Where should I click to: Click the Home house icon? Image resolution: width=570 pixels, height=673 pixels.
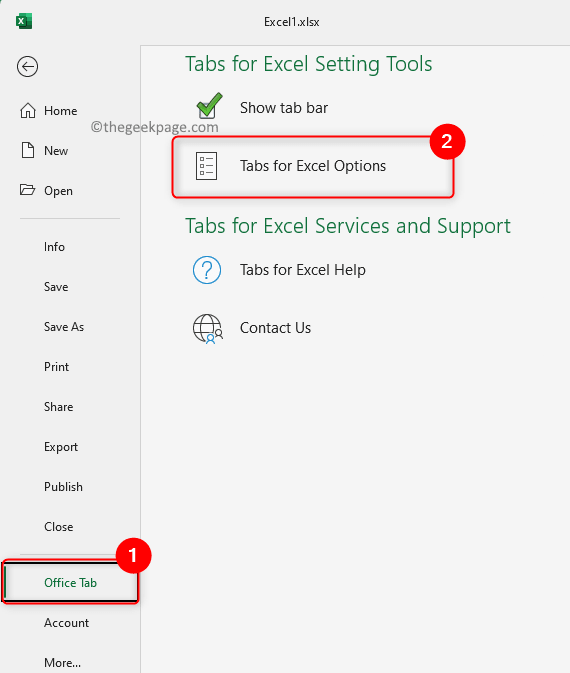coord(28,110)
